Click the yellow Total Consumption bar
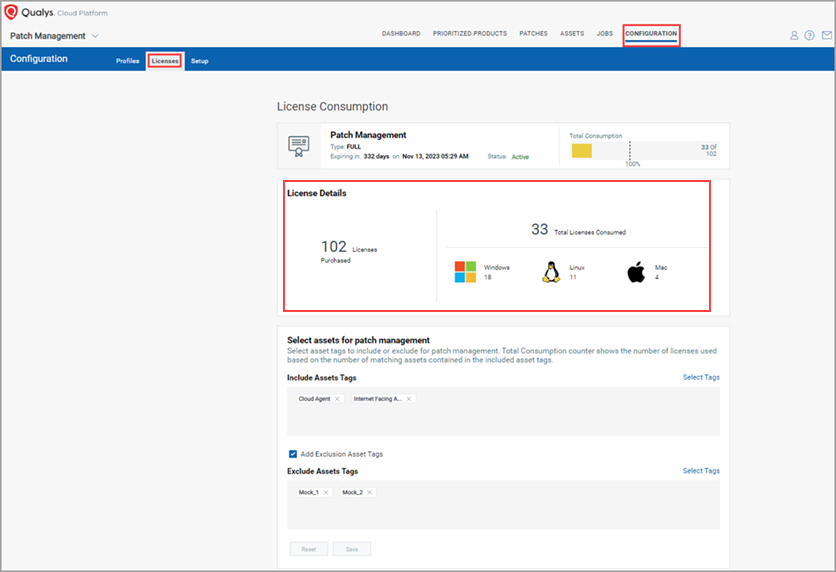The width and height of the screenshot is (836, 572). pos(582,151)
